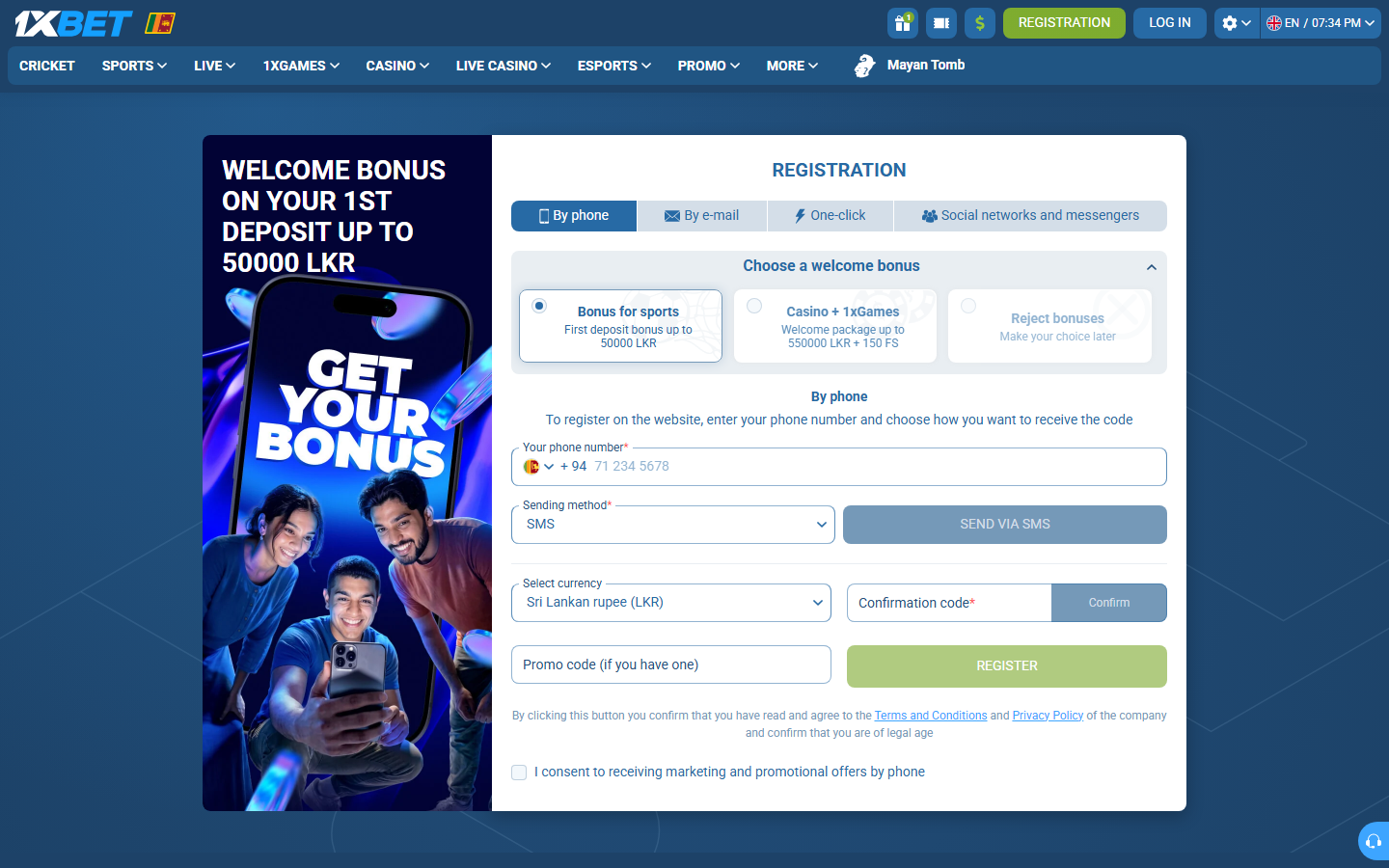The height and width of the screenshot is (868, 1389).
Task: Open the gift bonus icon in header
Action: 903,23
